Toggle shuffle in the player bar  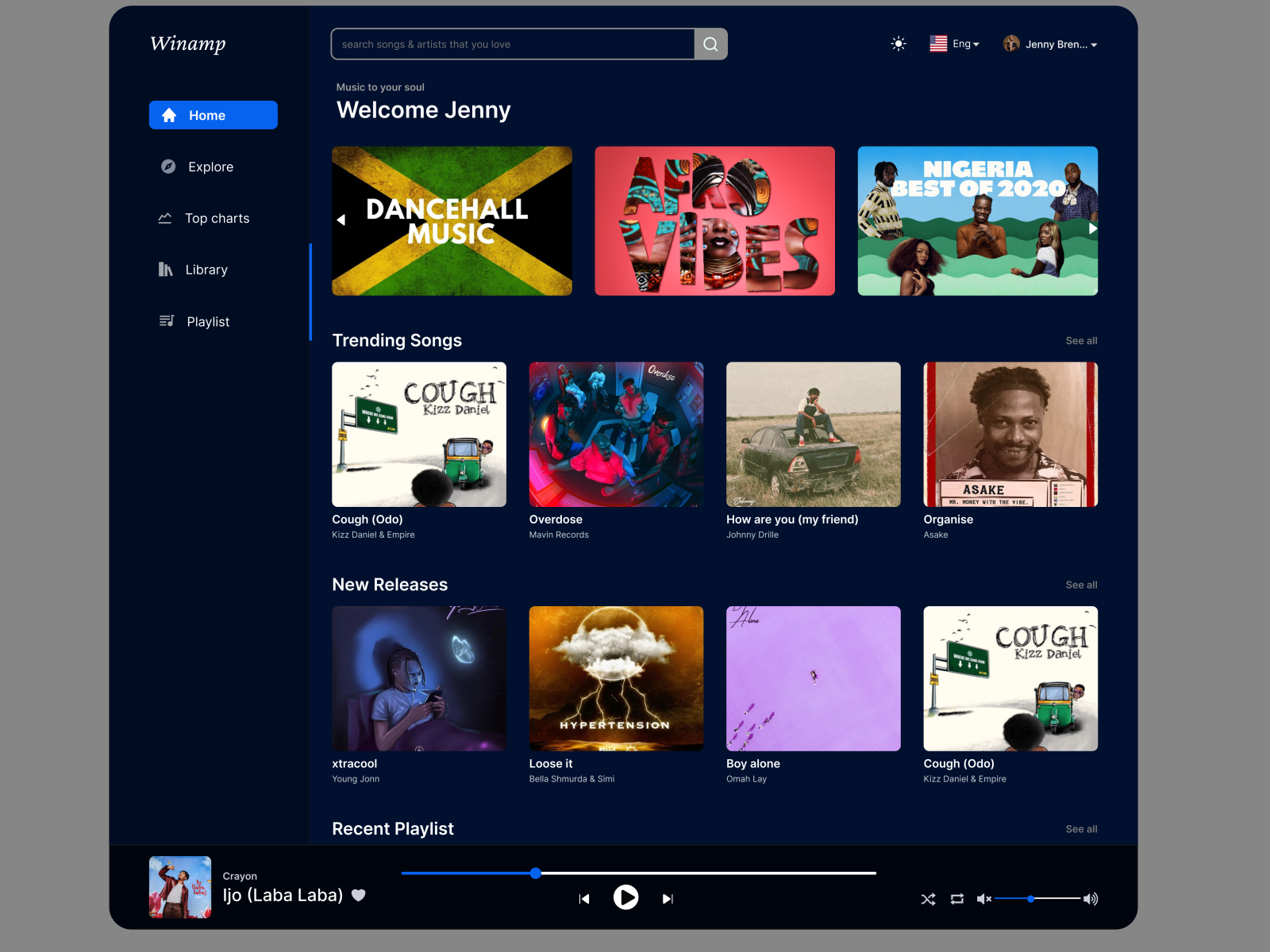click(928, 899)
